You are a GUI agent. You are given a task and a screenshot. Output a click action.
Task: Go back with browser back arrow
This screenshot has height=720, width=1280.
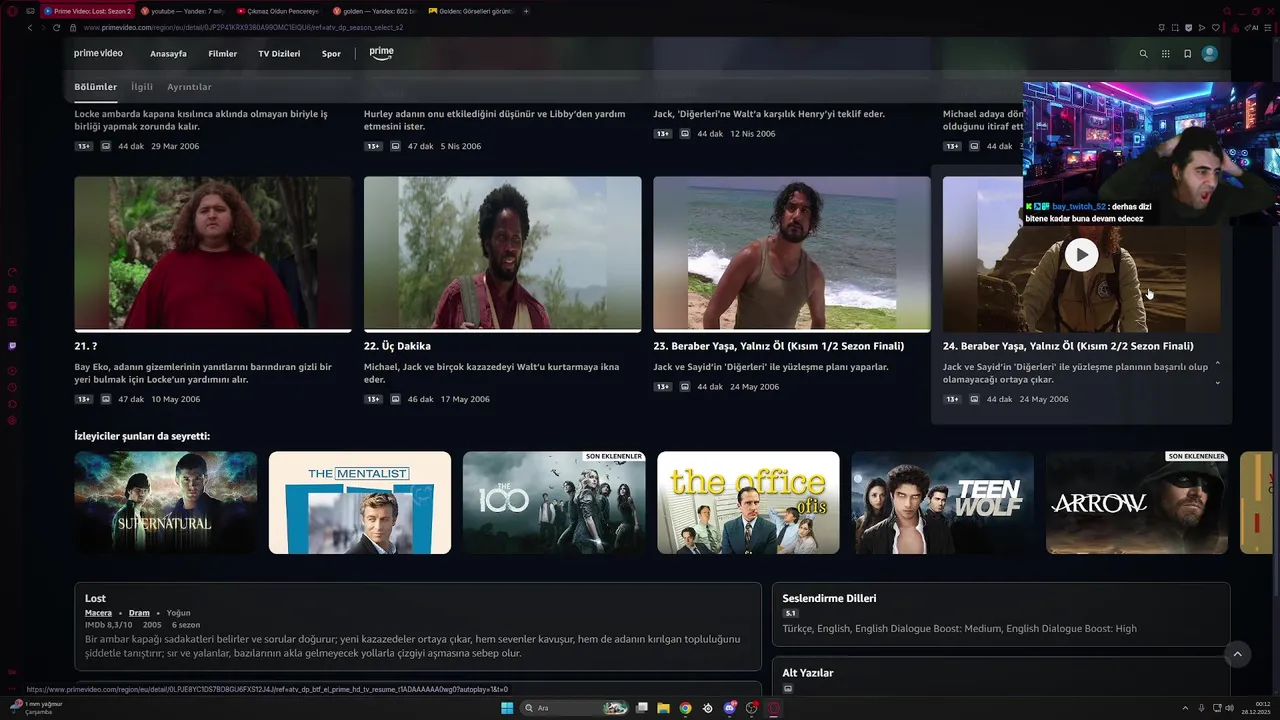pyautogui.click(x=30, y=28)
